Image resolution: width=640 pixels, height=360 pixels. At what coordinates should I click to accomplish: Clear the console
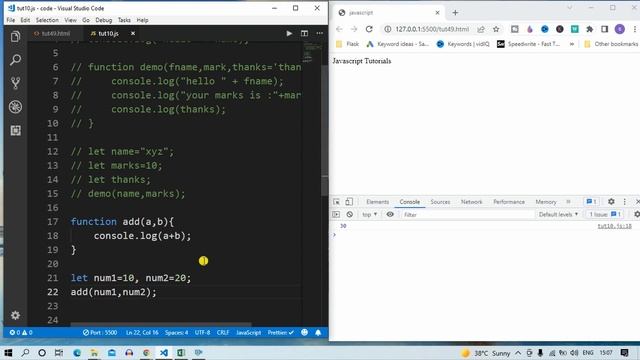350,214
